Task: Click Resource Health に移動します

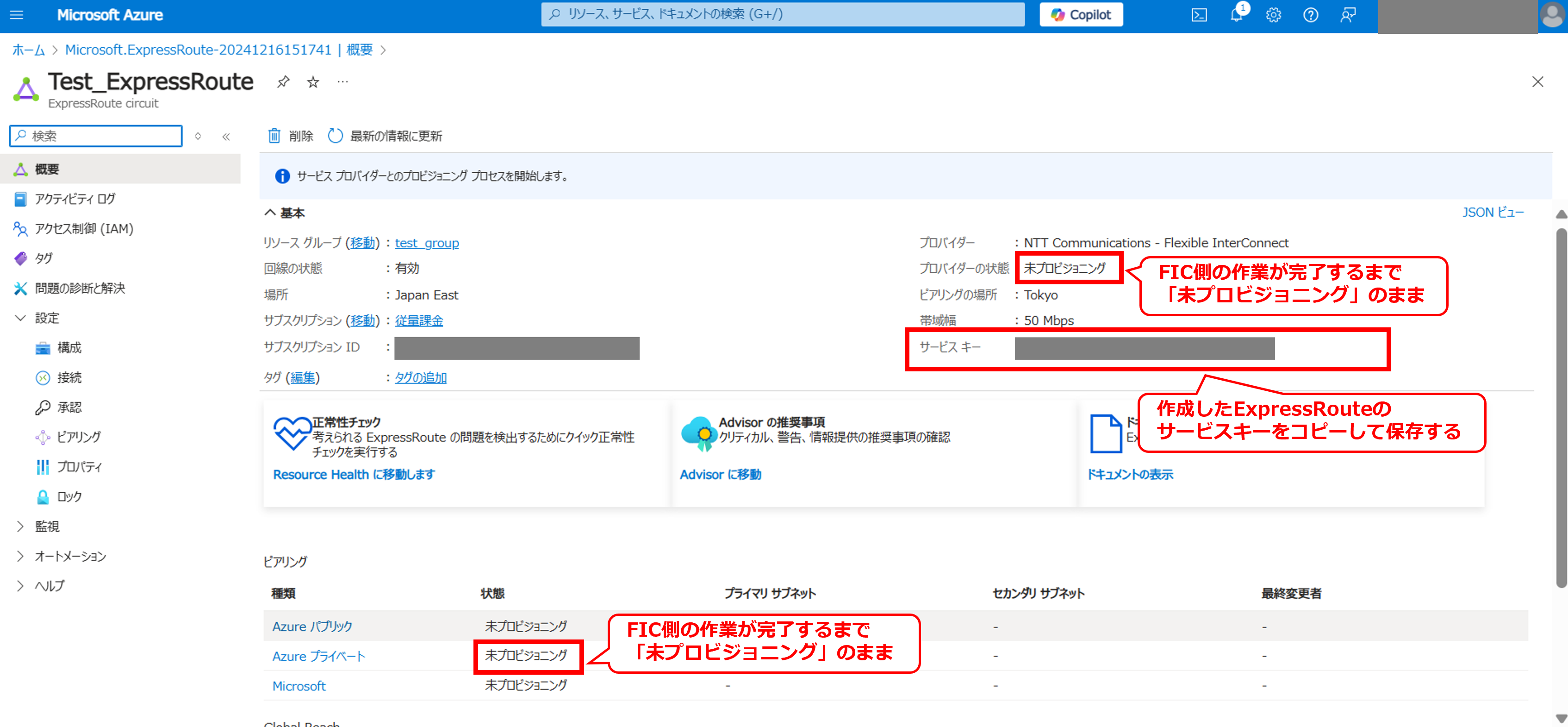Action: 354,475
